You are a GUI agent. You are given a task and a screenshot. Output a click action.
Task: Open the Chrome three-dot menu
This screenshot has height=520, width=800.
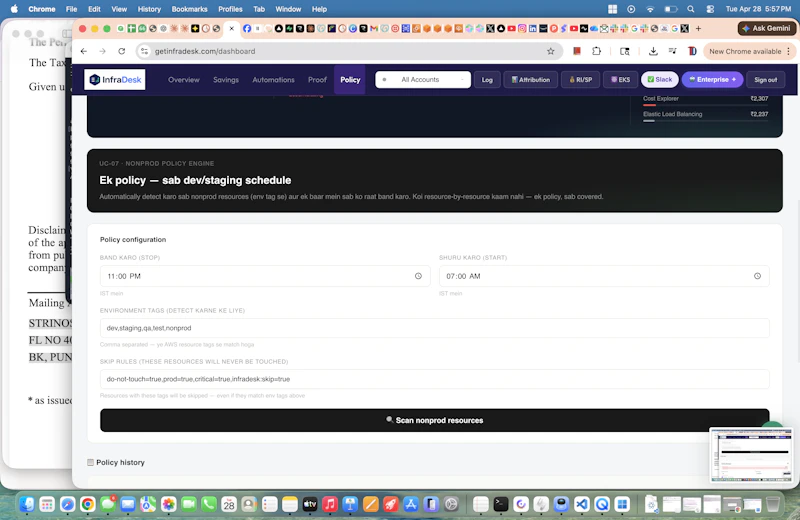click(x=788, y=51)
